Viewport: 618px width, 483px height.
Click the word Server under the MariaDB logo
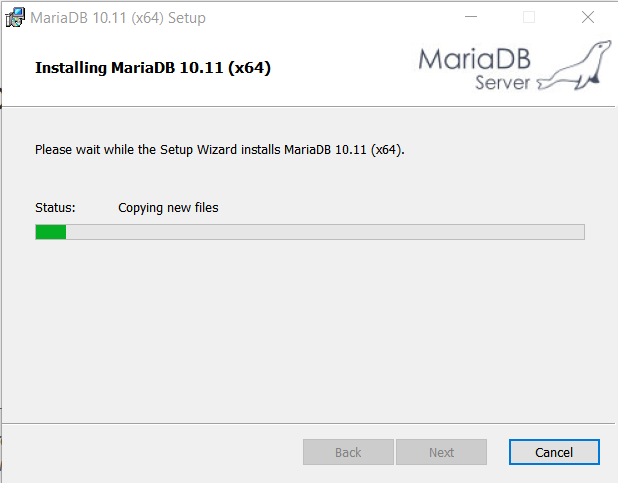click(x=502, y=83)
